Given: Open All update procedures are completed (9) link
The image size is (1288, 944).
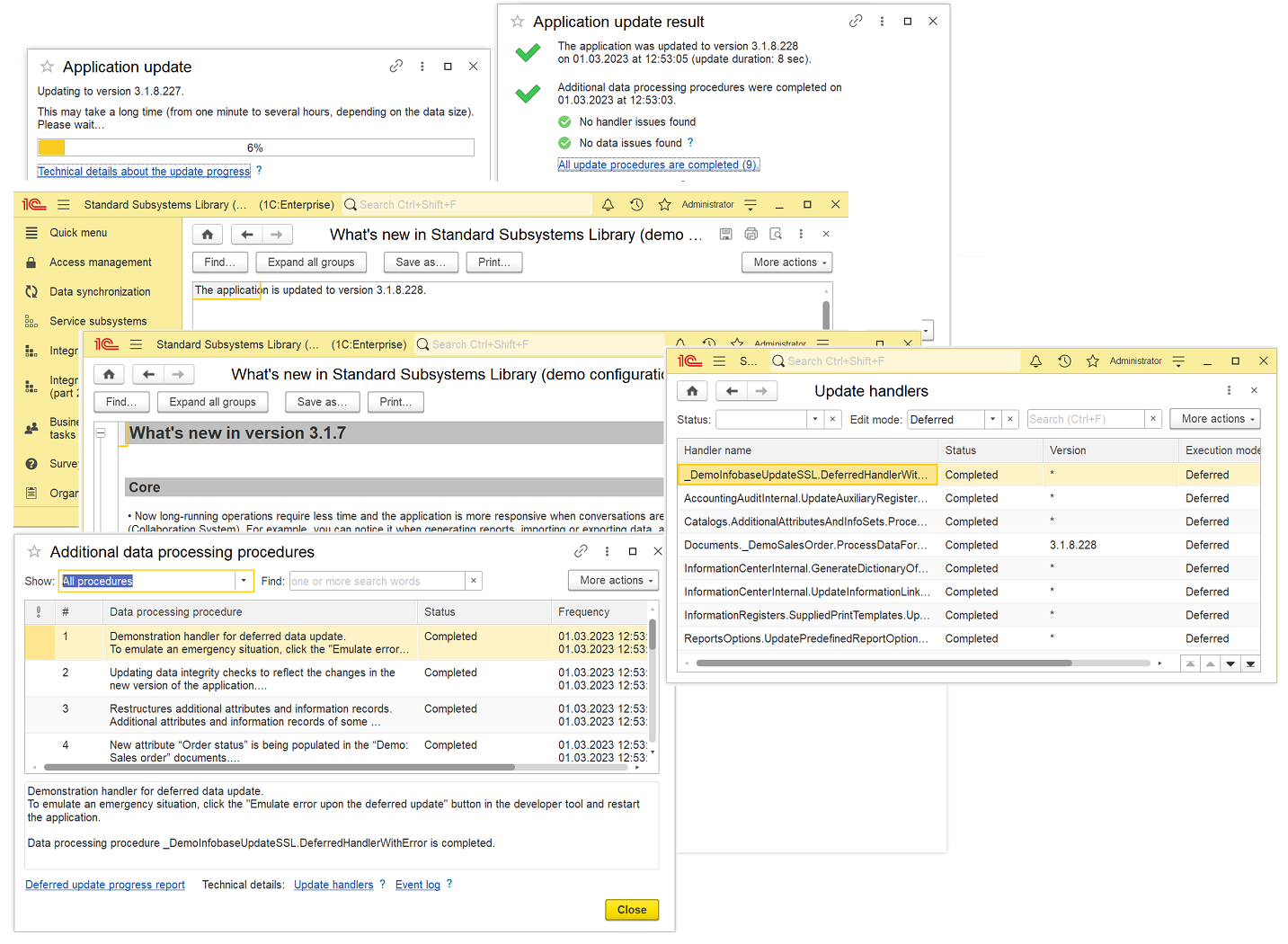Looking at the screenshot, I should point(658,165).
